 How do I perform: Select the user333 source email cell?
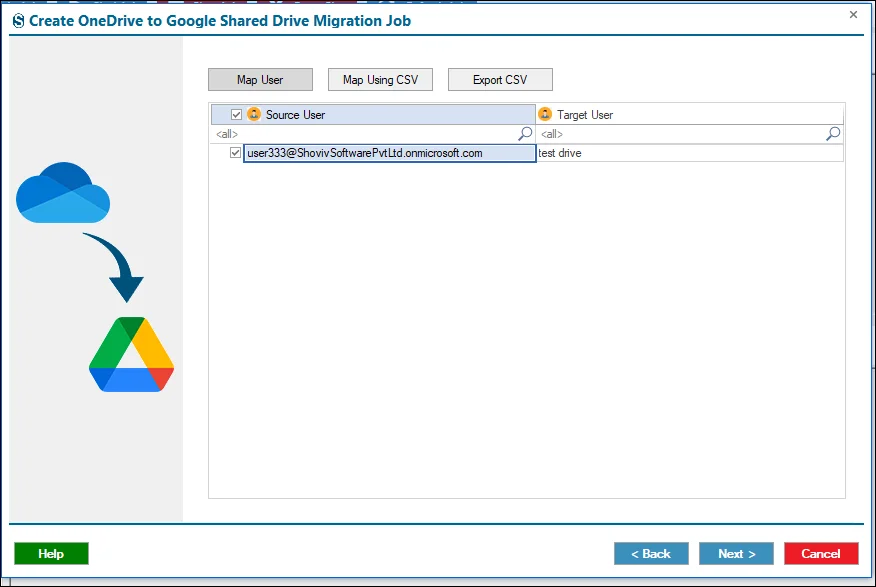click(x=389, y=153)
